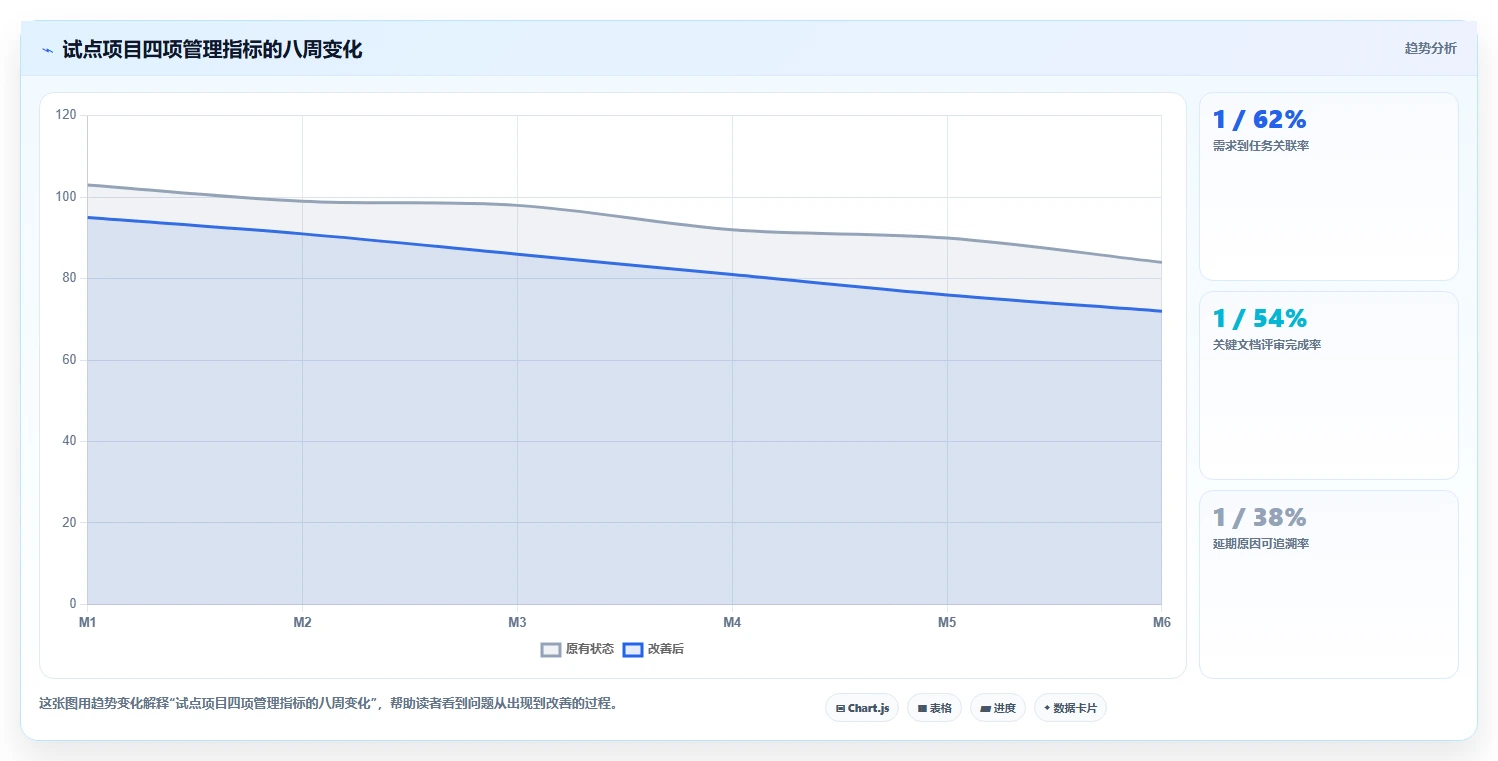
Task: Click the 1 / 54% value
Action: tap(1259, 319)
